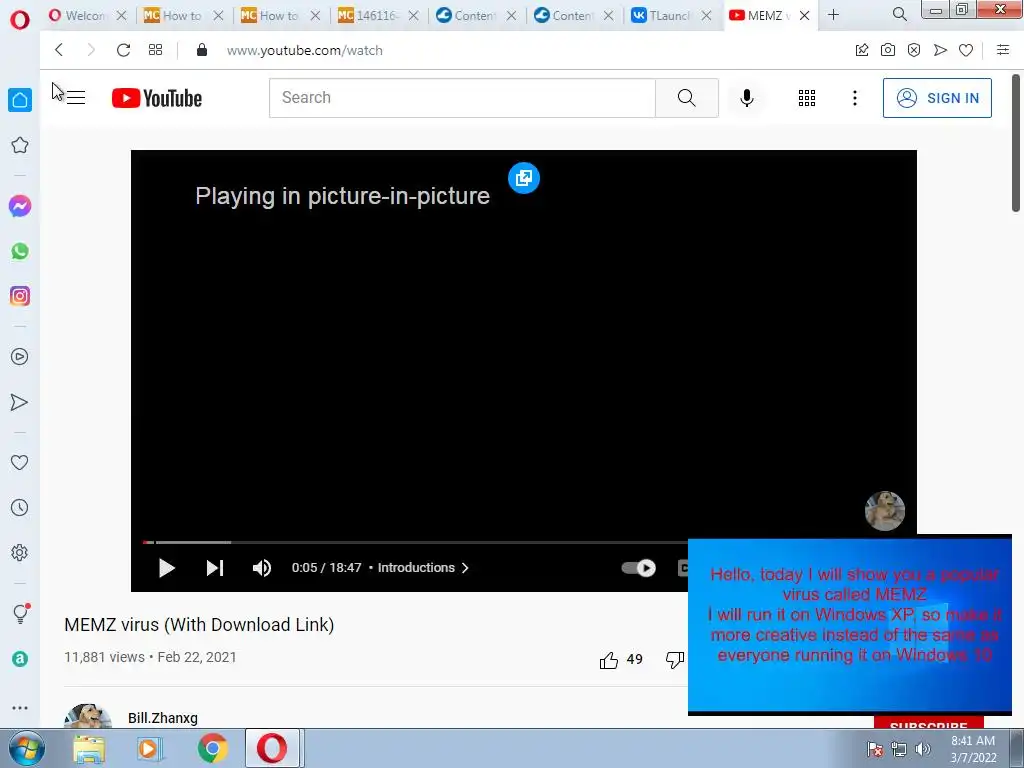Viewport: 1024px width, 768px height.
Task: Click the picture-in-picture floating video
Action: click(x=850, y=625)
